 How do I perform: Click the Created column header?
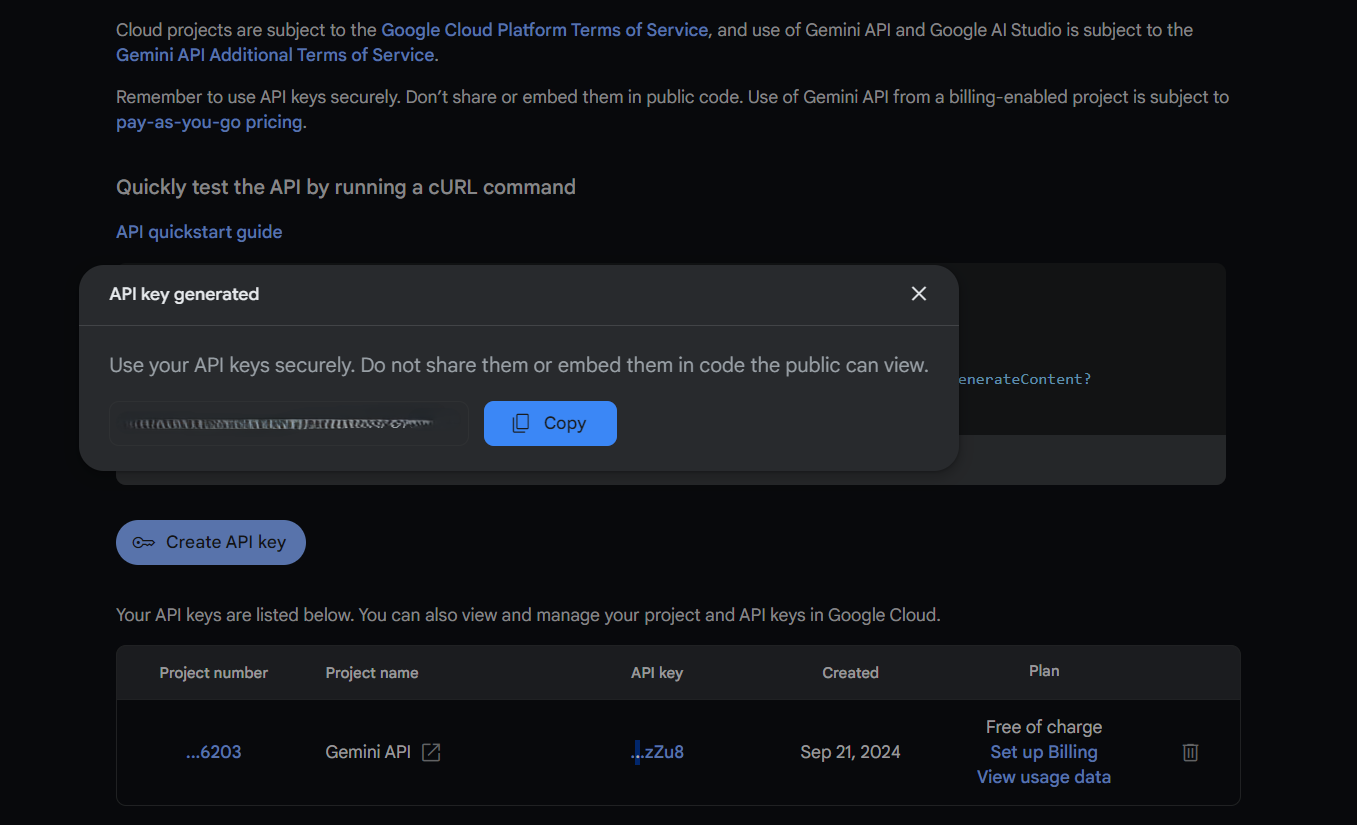click(x=850, y=673)
